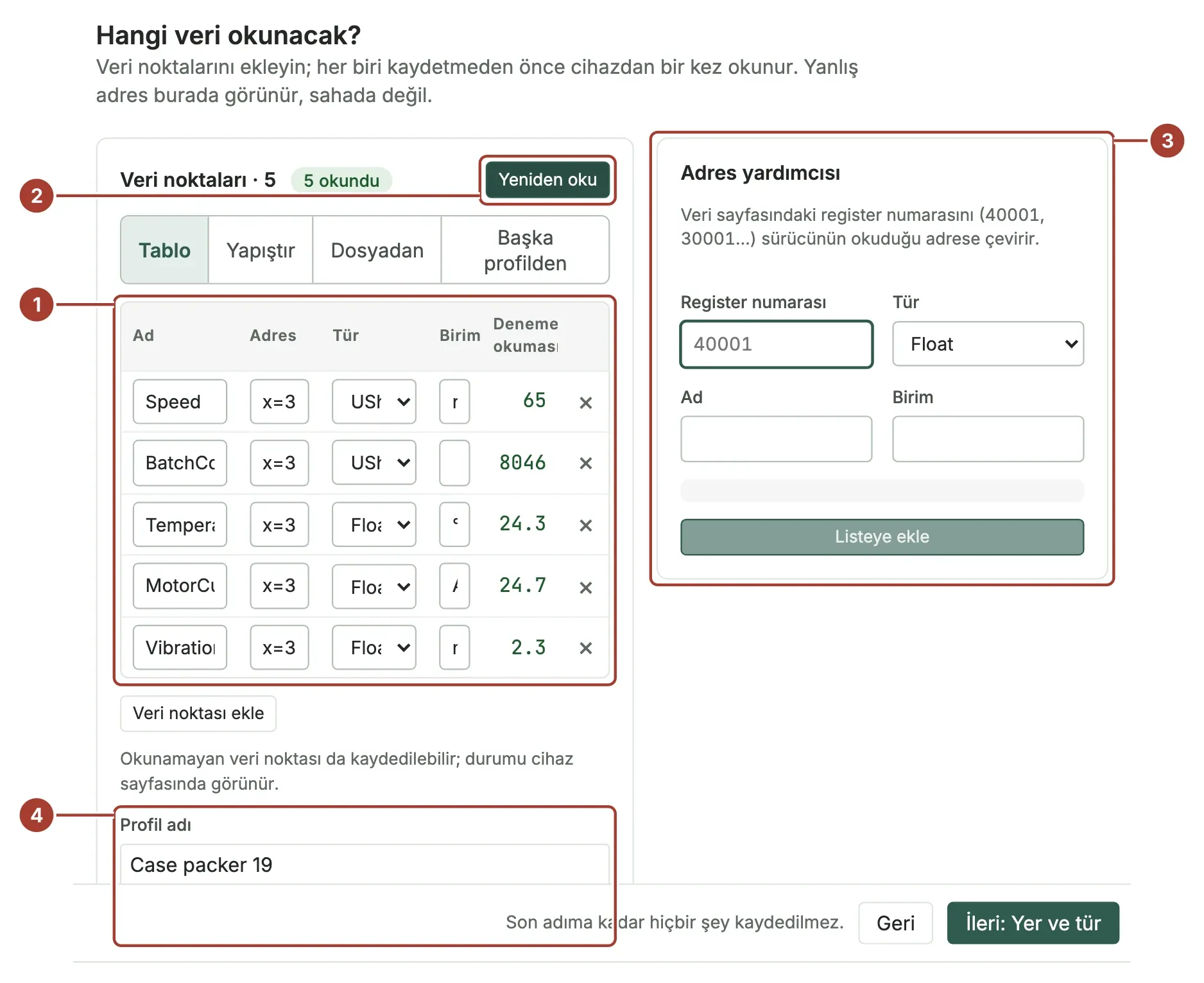The height and width of the screenshot is (983, 1204).
Task: Edit the unit field of Speed row
Action: pos(454,402)
